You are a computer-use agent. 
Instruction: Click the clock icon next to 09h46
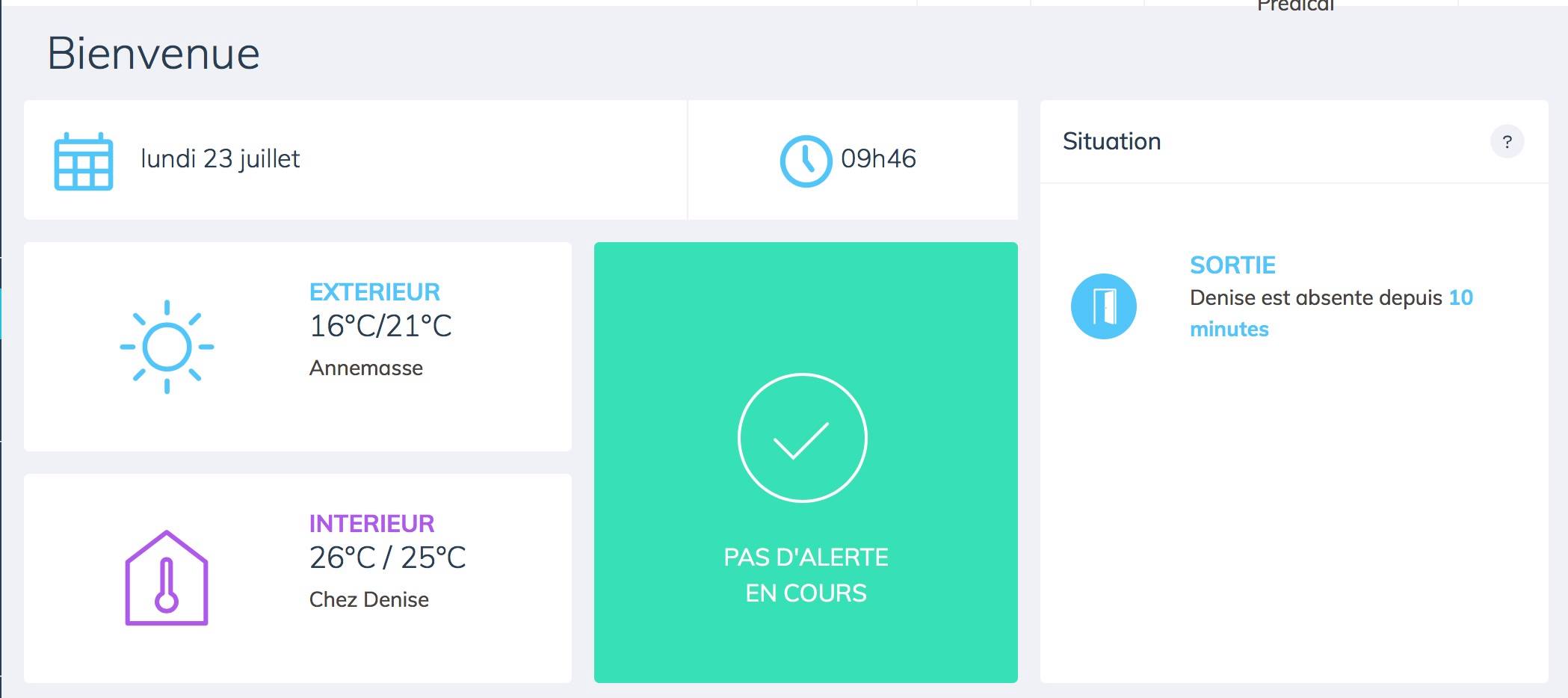click(805, 161)
